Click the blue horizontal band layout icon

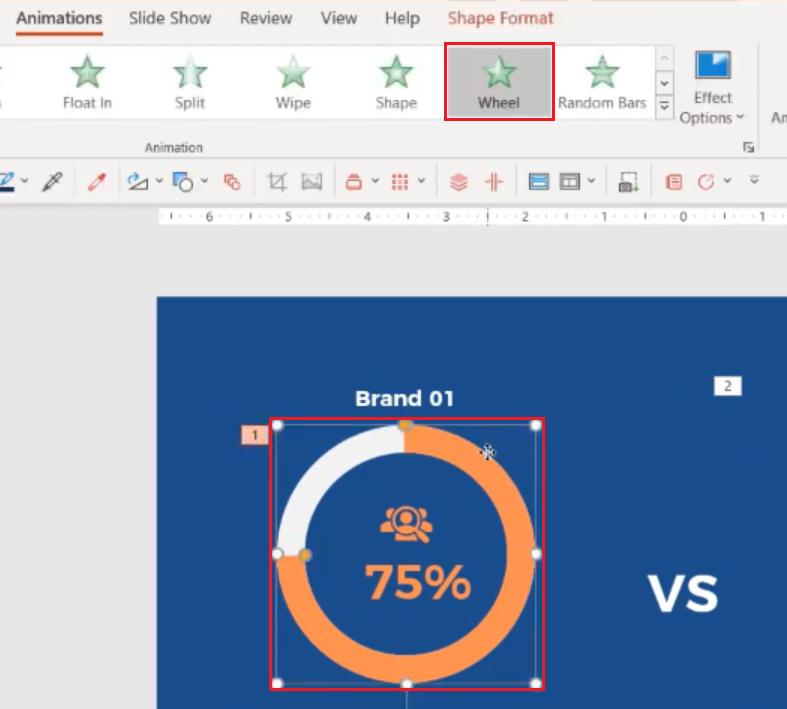539,182
